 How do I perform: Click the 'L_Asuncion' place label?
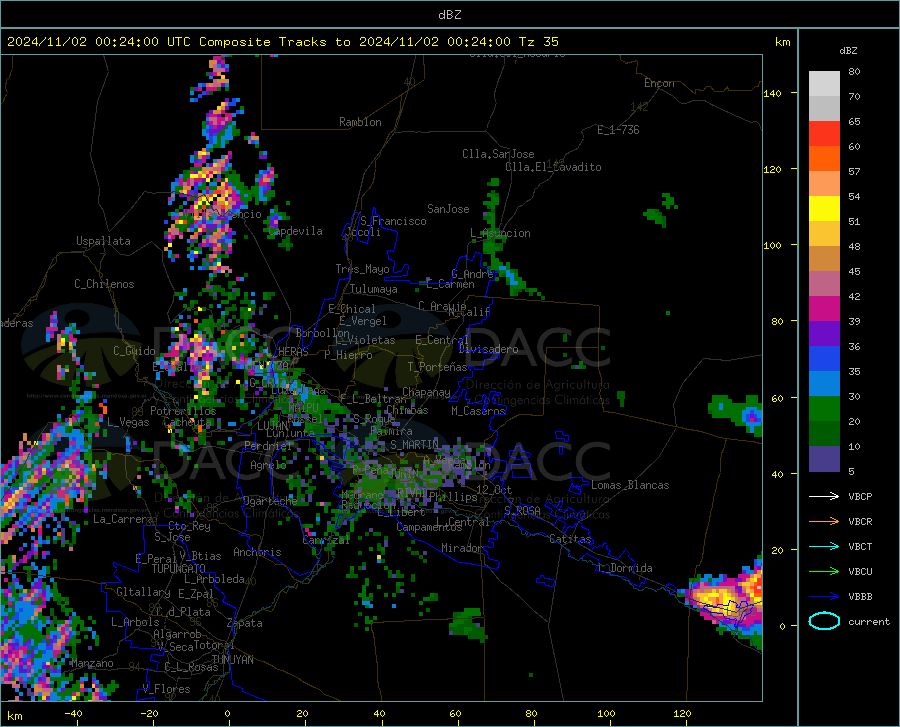500,233
